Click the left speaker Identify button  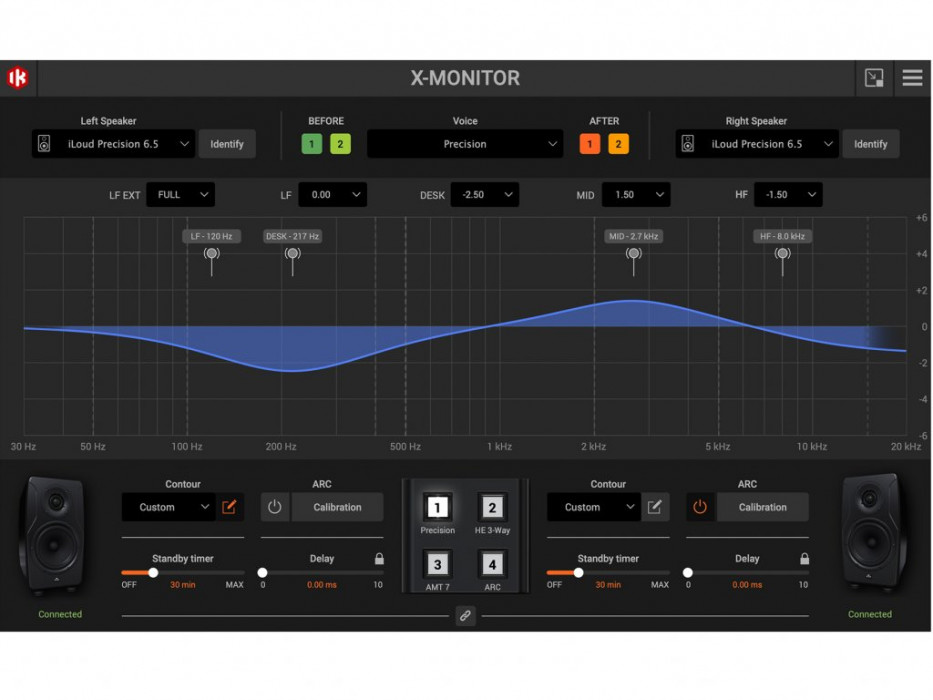pos(227,143)
